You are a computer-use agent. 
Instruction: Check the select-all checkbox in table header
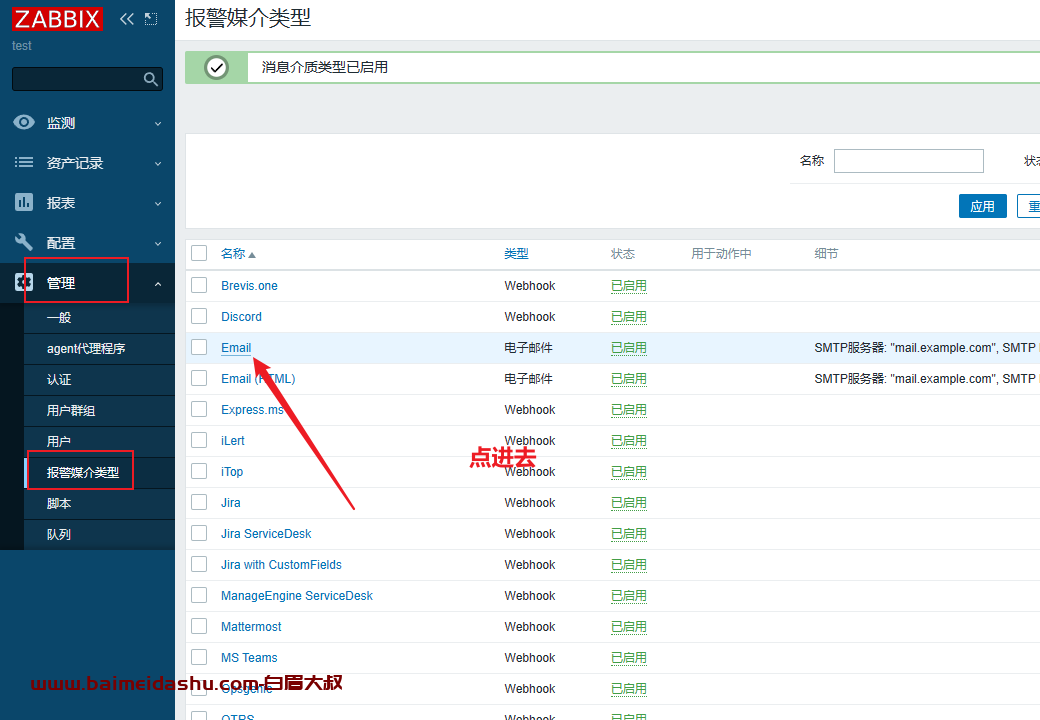click(x=199, y=253)
